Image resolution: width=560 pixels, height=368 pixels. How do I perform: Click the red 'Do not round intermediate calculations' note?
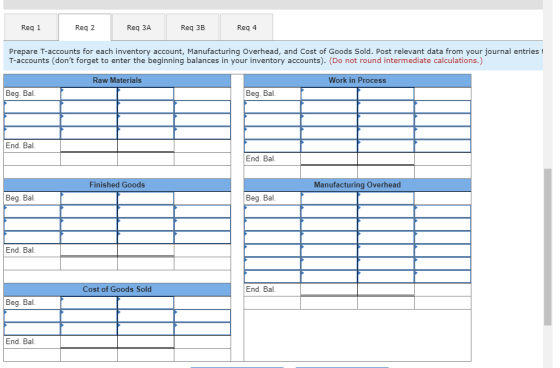pos(406,60)
